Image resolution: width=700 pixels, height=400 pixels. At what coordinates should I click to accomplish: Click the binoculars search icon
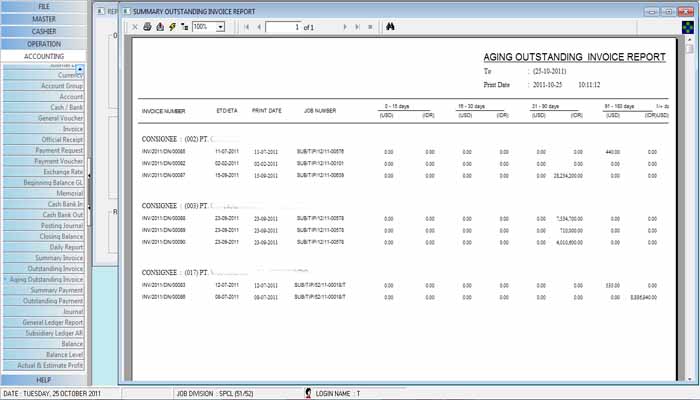(391, 27)
